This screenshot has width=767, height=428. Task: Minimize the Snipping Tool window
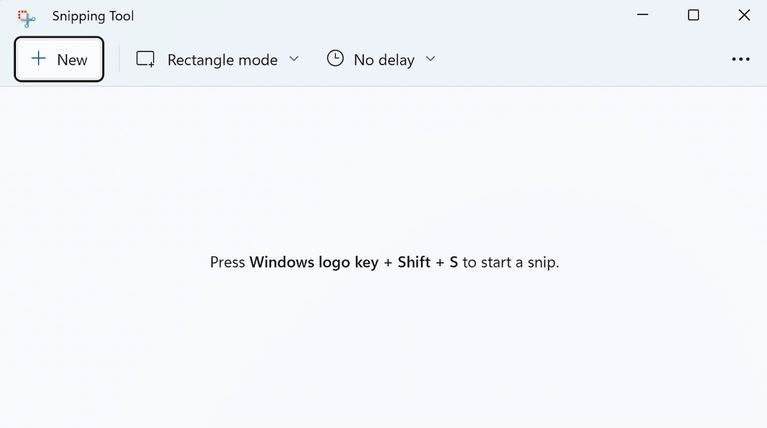(641, 15)
